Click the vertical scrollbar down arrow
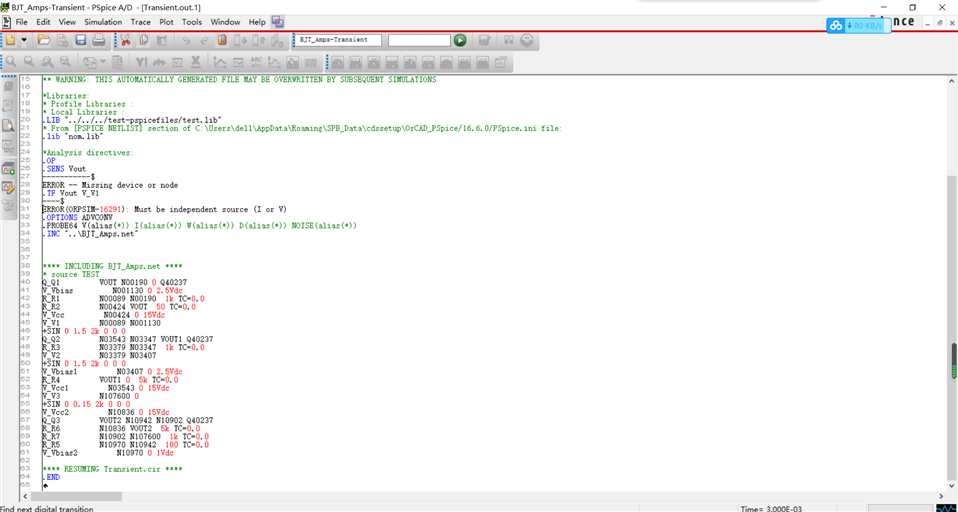Image resolution: width=958 pixels, height=512 pixels. [952, 486]
